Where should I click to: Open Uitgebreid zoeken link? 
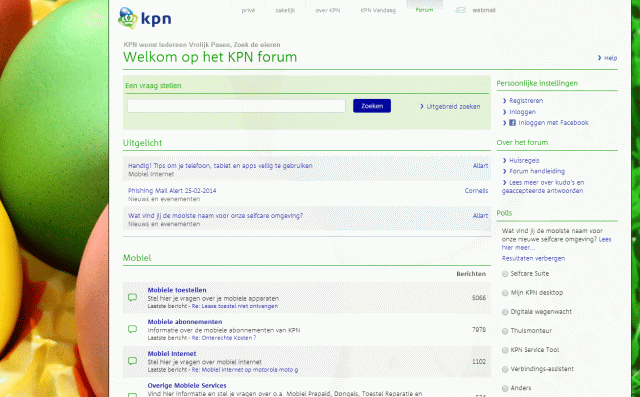pyautogui.click(x=453, y=106)
